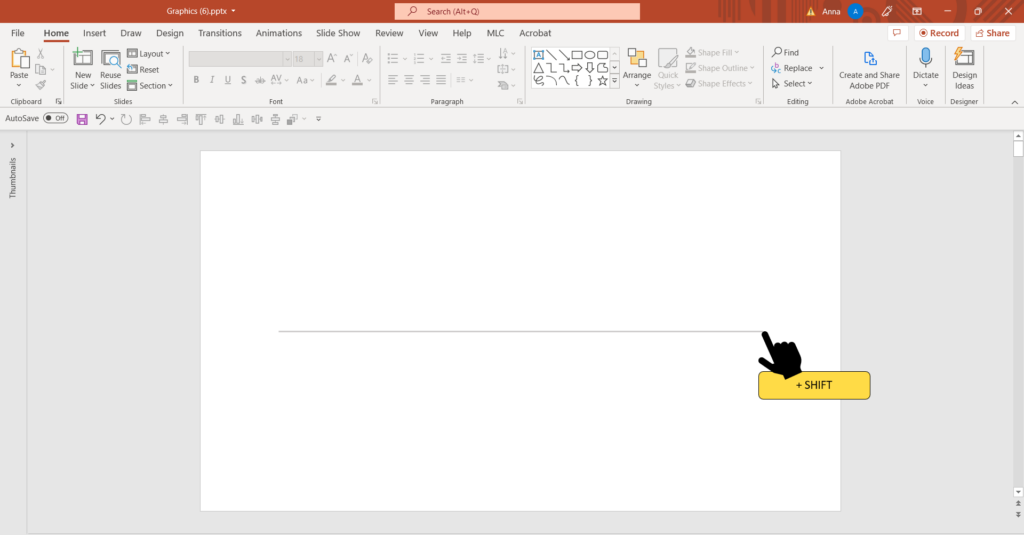Click the Search box in the title bar
The image size is (1024, 535).
click(x=517, y=11)
